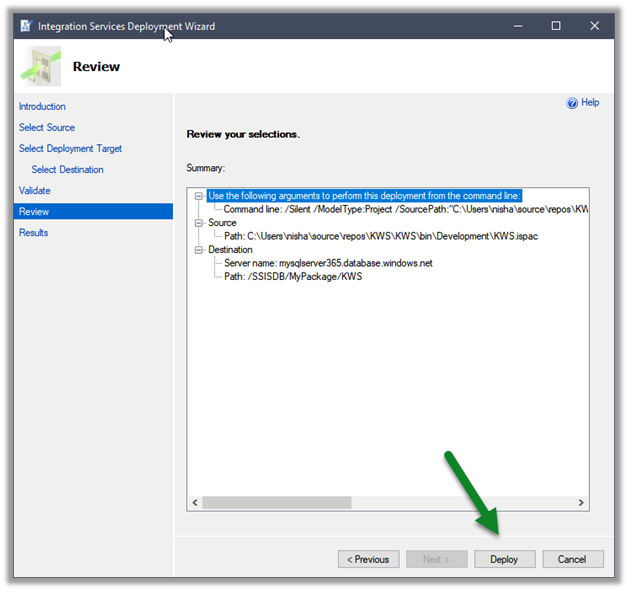Image resolution: width=628 pixels, height=591 pixels.
Task: Go back with the Previous button
Action: [368, 559]
